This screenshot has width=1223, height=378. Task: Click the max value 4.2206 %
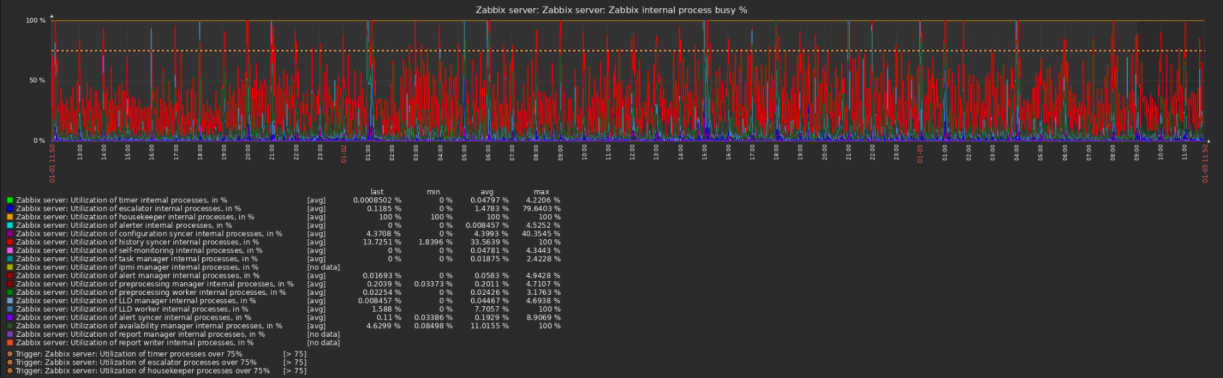tap(542, 200)
